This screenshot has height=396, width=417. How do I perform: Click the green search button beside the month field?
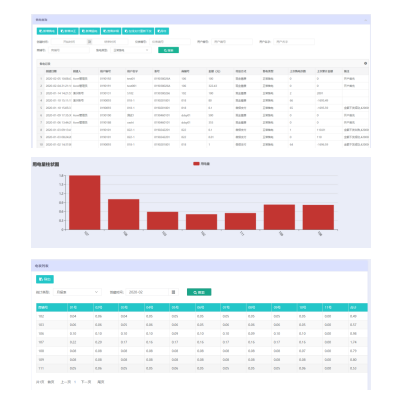point(199,292)
